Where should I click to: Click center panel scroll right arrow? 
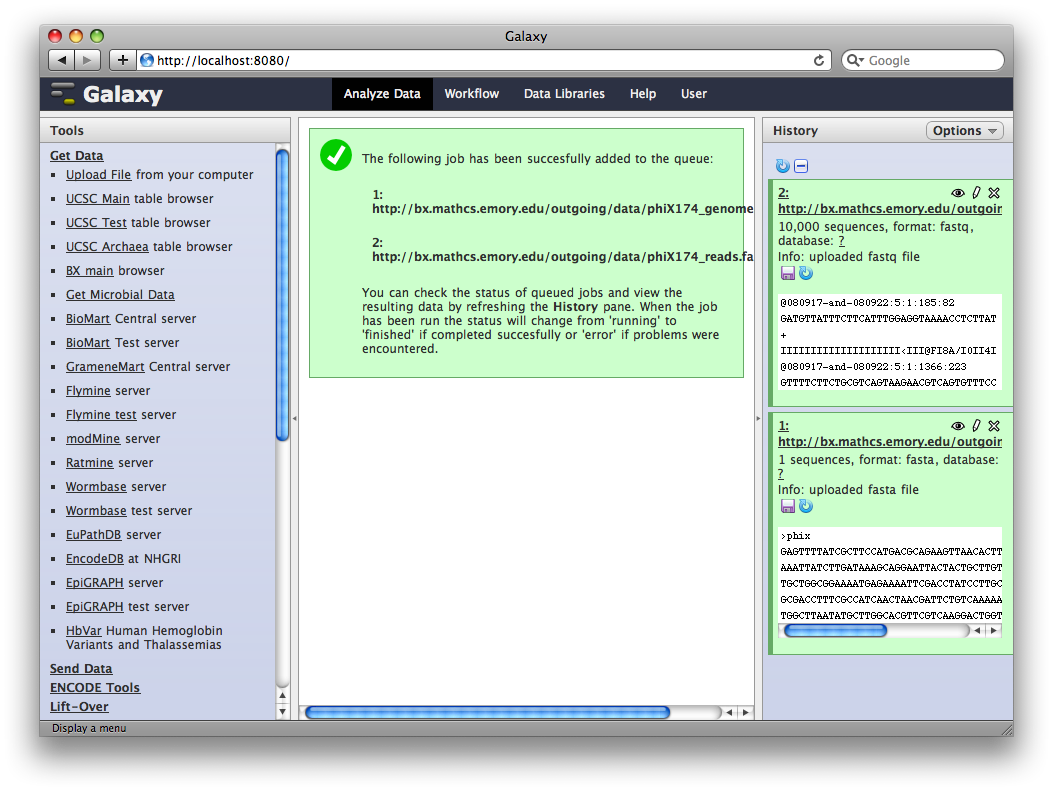[745, 712]
